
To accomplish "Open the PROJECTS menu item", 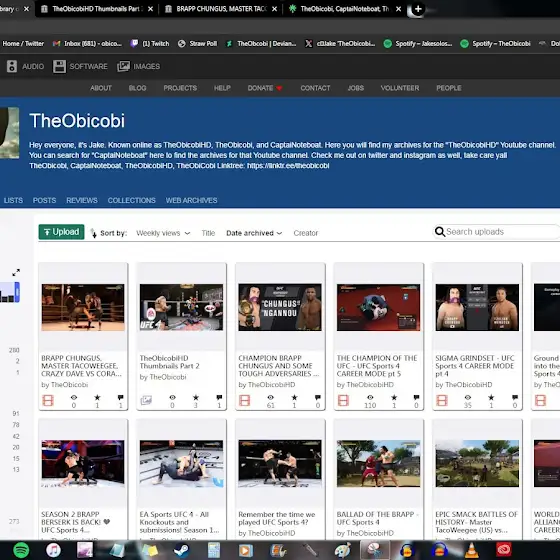I will 180,88.
